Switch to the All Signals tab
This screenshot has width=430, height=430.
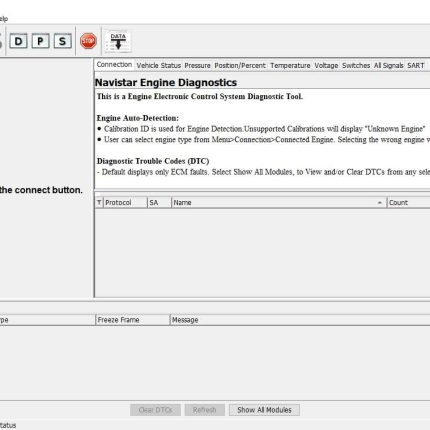[x=388, y=65]
